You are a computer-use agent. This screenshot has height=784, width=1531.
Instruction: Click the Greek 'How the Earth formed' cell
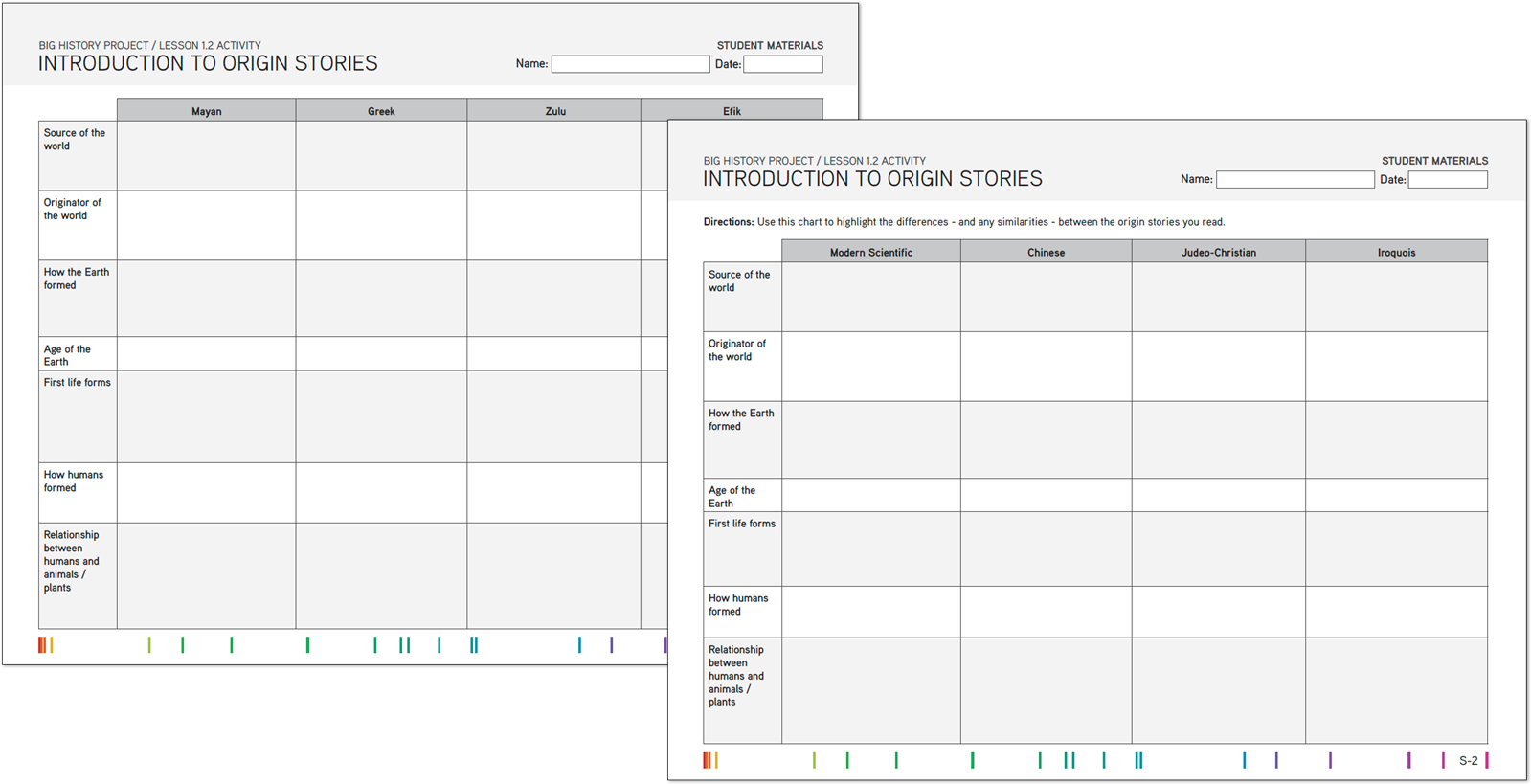pyautogui.click(x=381, y=298)
